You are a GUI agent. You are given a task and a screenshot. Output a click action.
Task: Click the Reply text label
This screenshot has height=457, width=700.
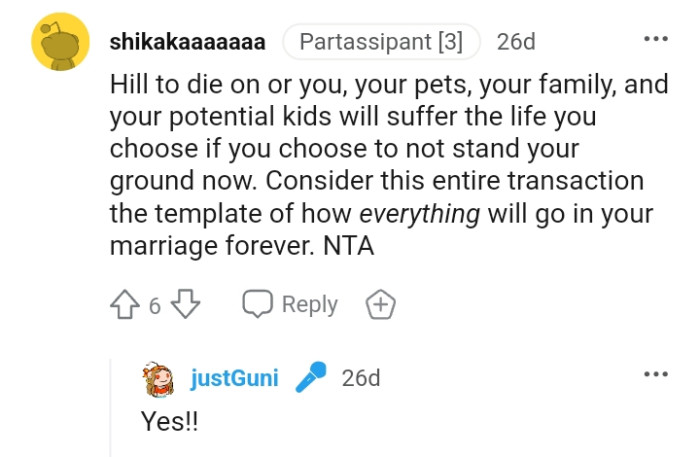click(x=309, y=304)
